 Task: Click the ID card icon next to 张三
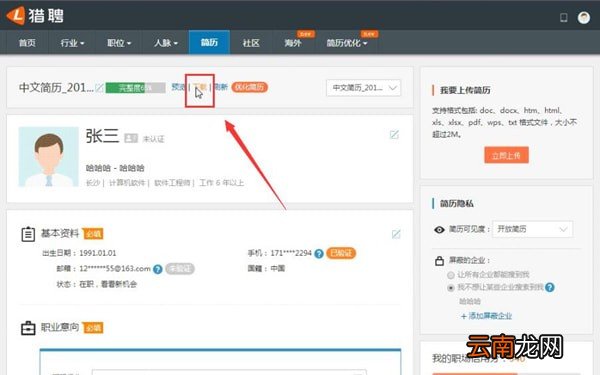(x=131, y=138)
